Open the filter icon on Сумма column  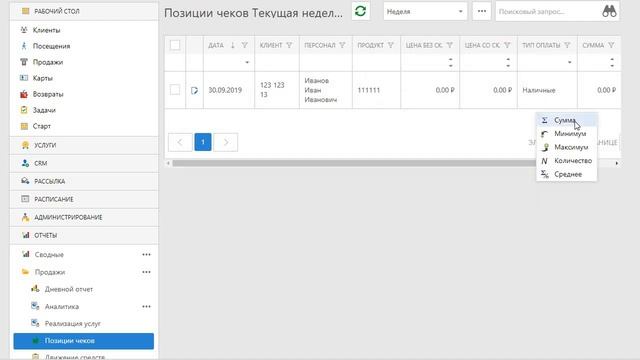(611, 45)
